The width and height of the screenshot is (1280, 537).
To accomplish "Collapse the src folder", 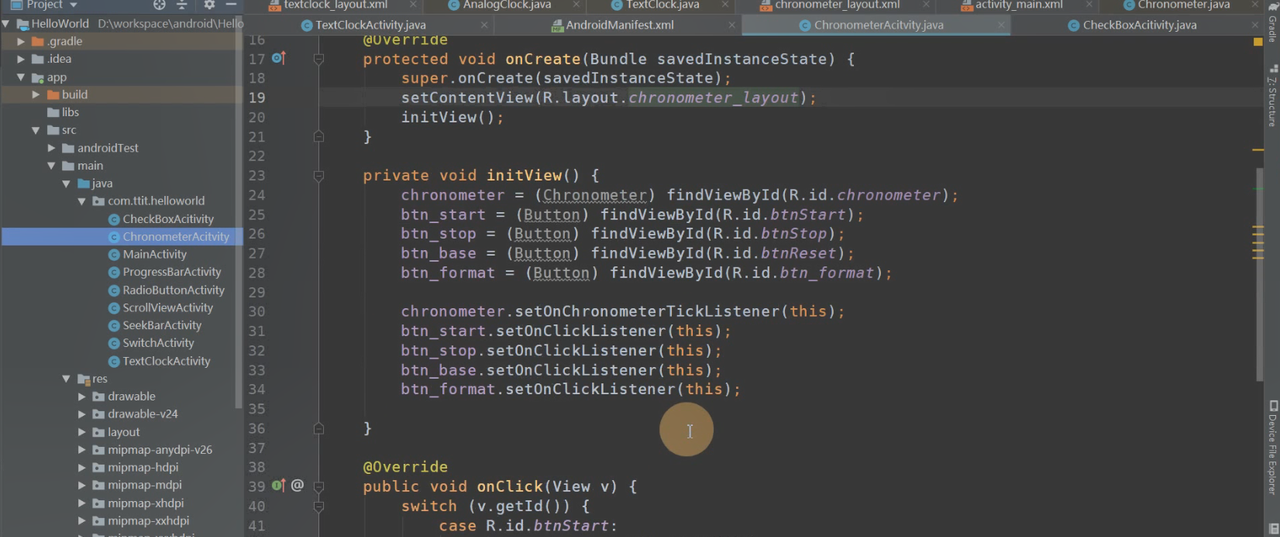I will (x=37, y=130).
